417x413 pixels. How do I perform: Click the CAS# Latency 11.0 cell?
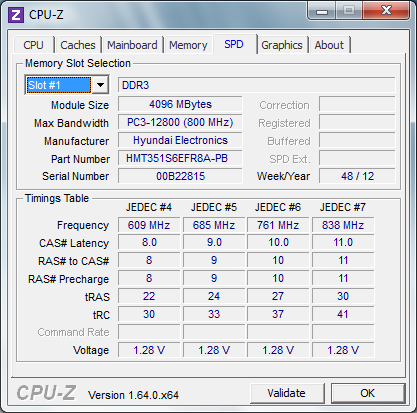tap(343, 242)
